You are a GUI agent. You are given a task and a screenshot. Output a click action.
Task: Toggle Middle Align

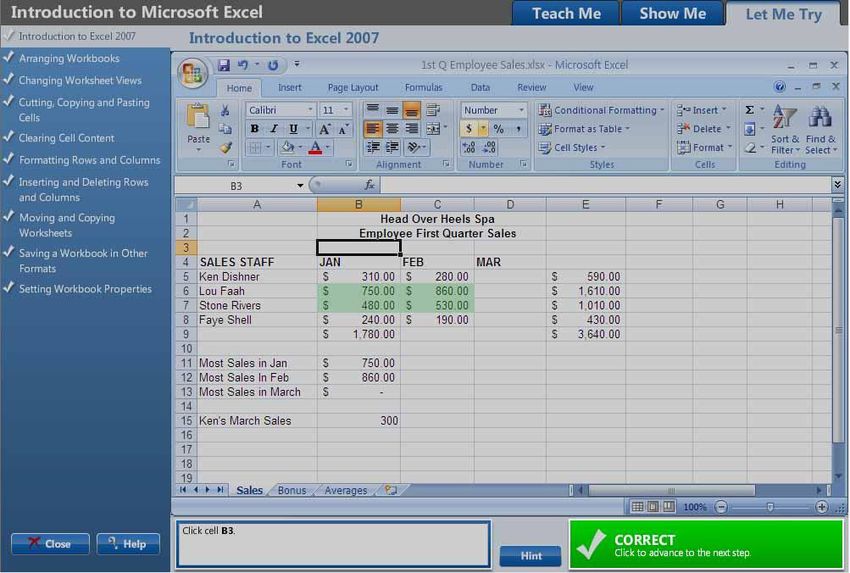tap(392, 110)
